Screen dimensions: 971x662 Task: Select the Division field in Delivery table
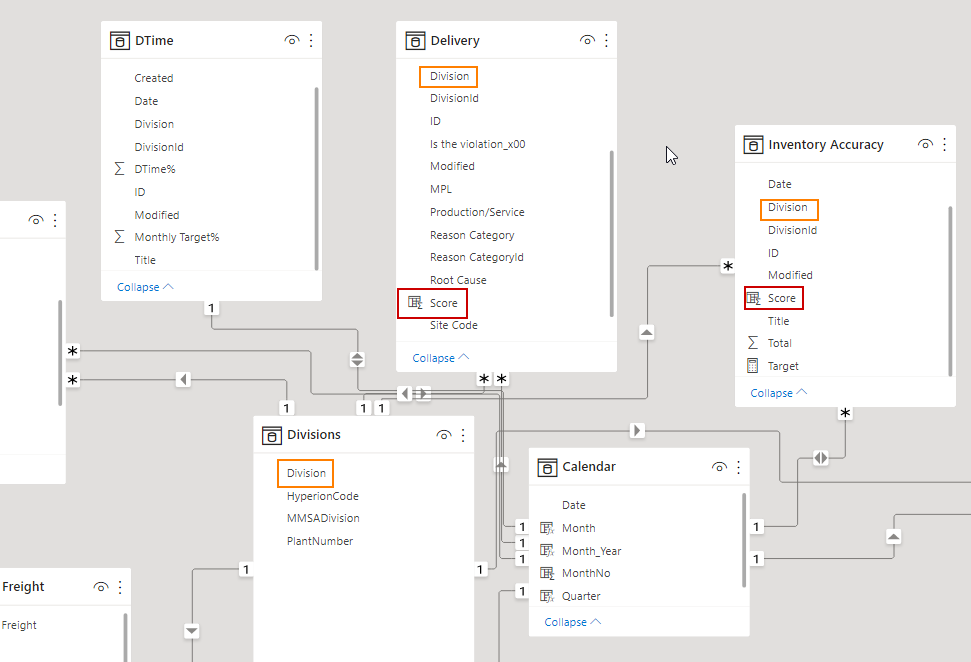(x=449, y=76)
